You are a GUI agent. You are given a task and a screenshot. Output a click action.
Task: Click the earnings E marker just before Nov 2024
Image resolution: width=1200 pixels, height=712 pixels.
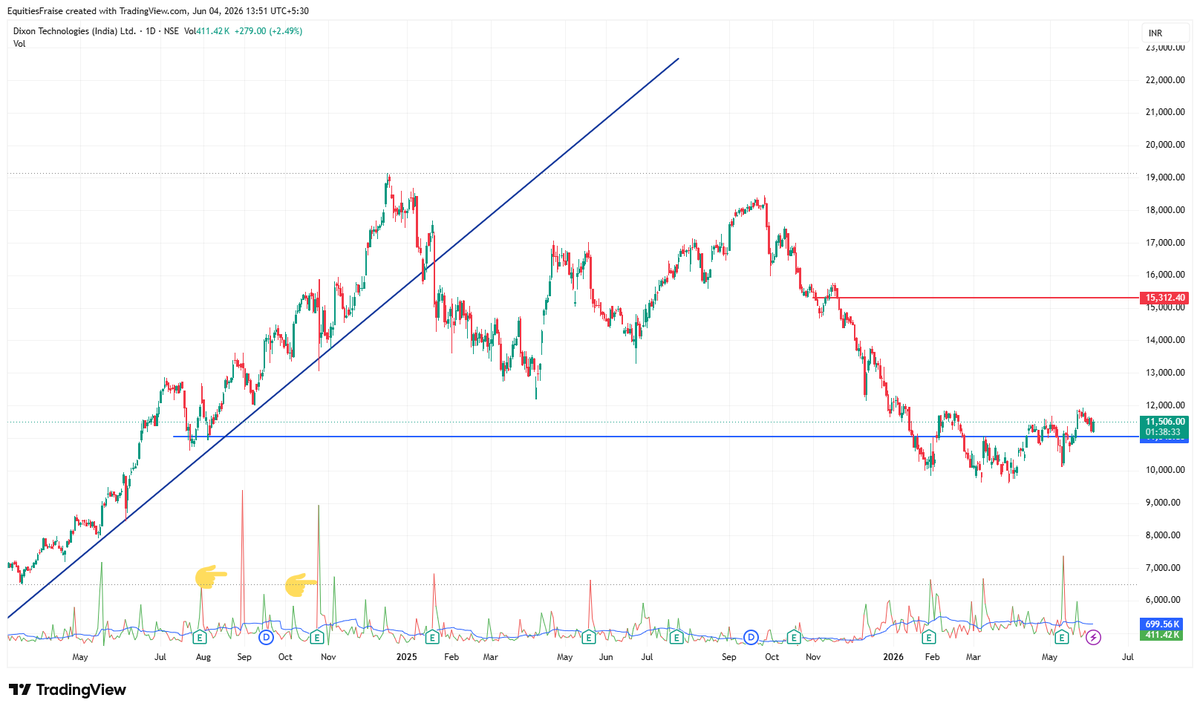click(x=317, y=636)
